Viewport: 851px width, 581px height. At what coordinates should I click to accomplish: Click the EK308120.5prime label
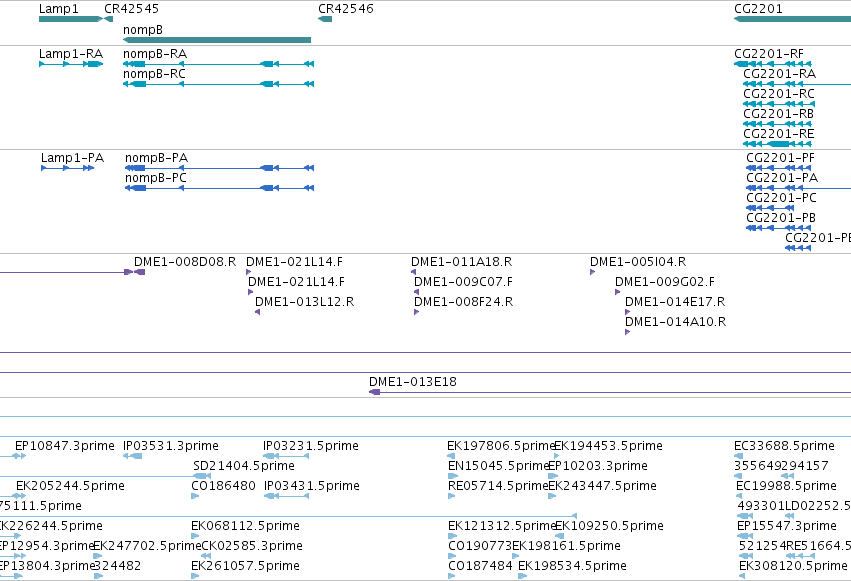click(793, 566)
